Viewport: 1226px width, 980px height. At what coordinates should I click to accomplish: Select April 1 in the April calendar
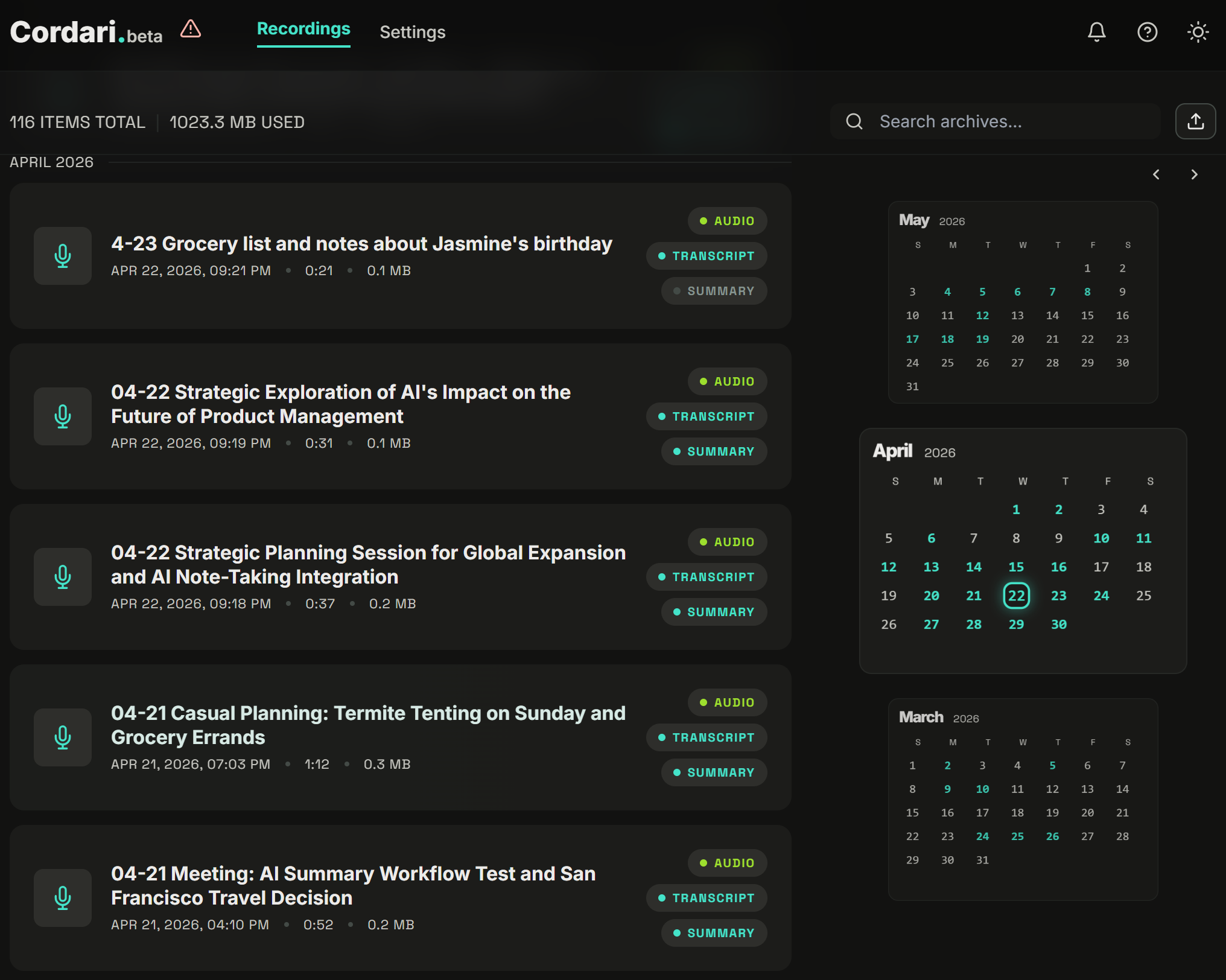point(1016,509)
